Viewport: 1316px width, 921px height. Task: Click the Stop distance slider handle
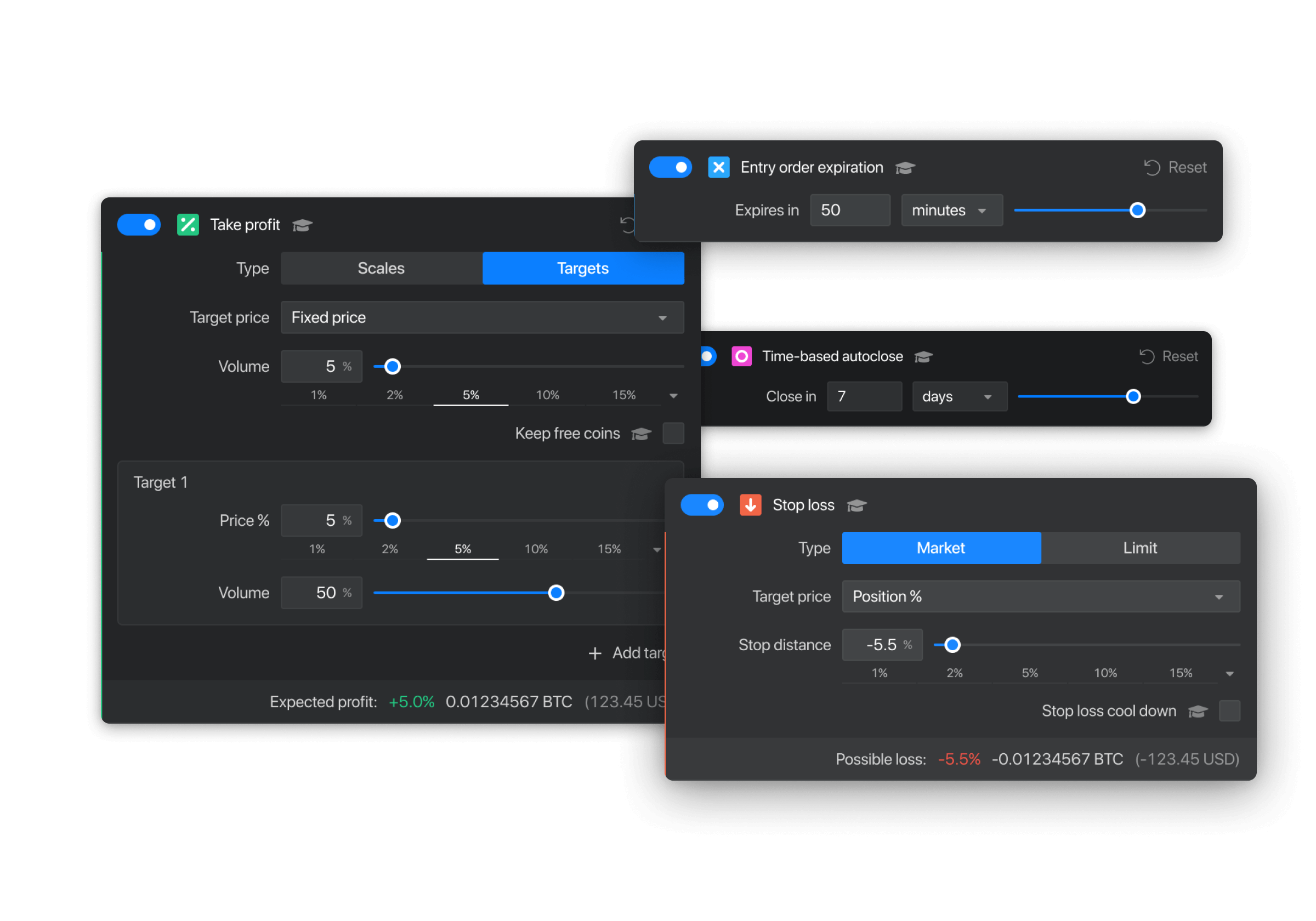tap(952, 645)
